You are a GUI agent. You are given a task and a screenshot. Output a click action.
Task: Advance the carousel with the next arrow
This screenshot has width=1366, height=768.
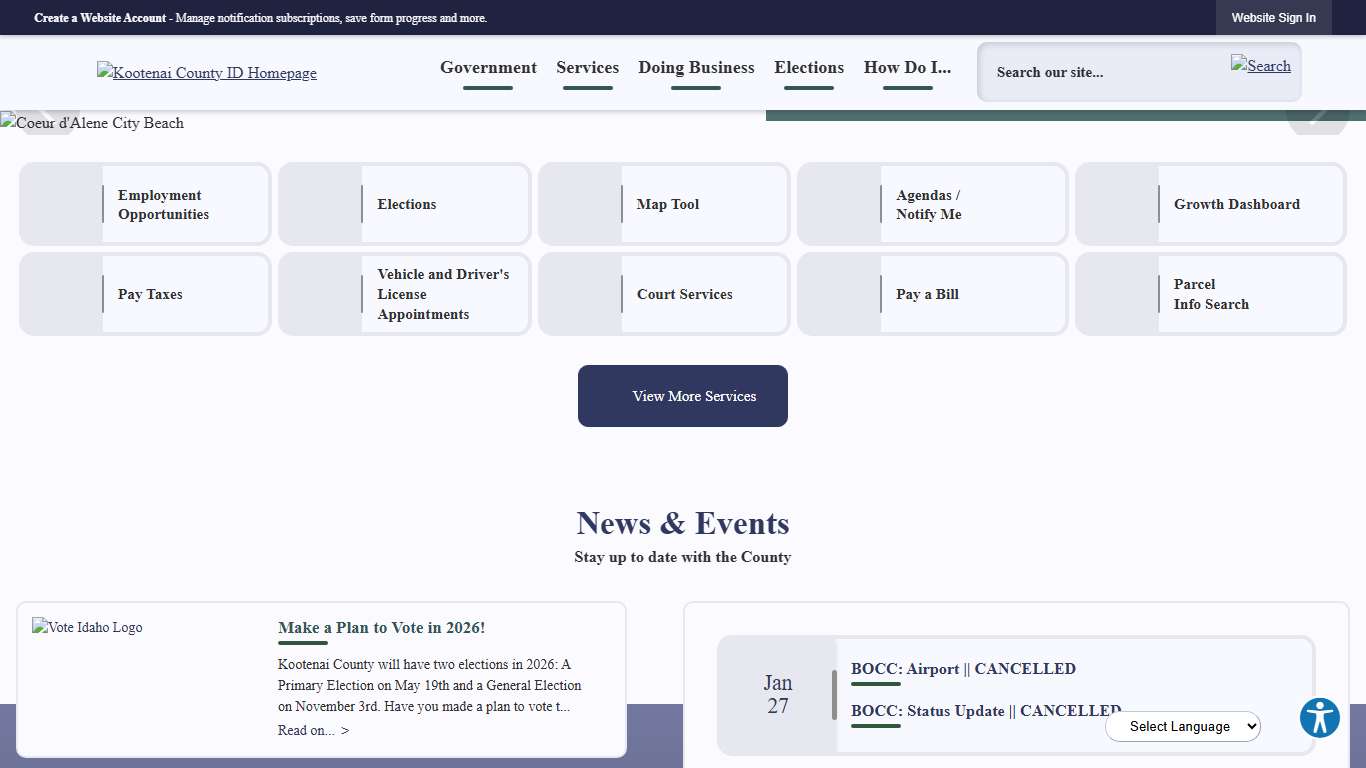[x=1317, y=113]
